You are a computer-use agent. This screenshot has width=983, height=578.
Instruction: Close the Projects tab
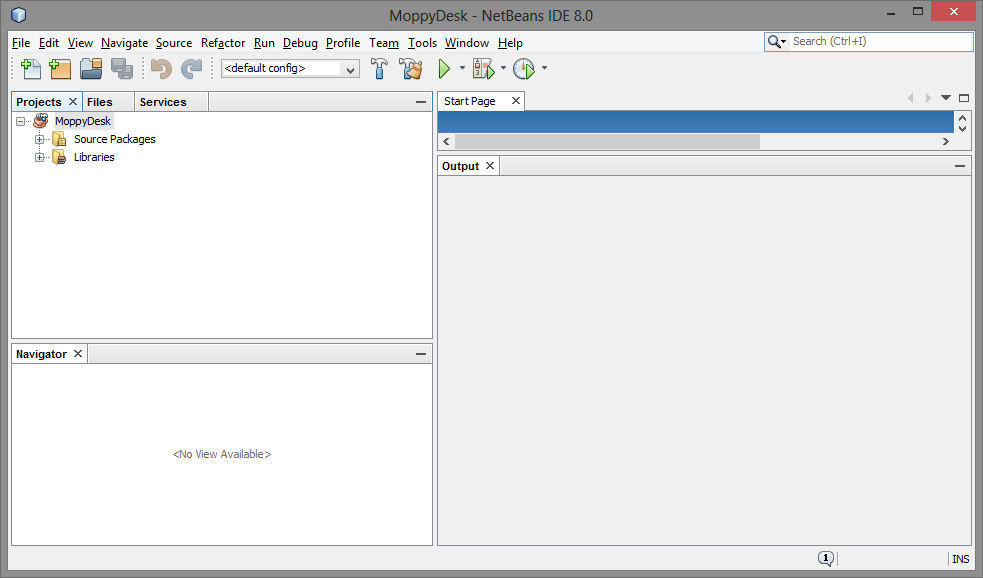[73, 101]
